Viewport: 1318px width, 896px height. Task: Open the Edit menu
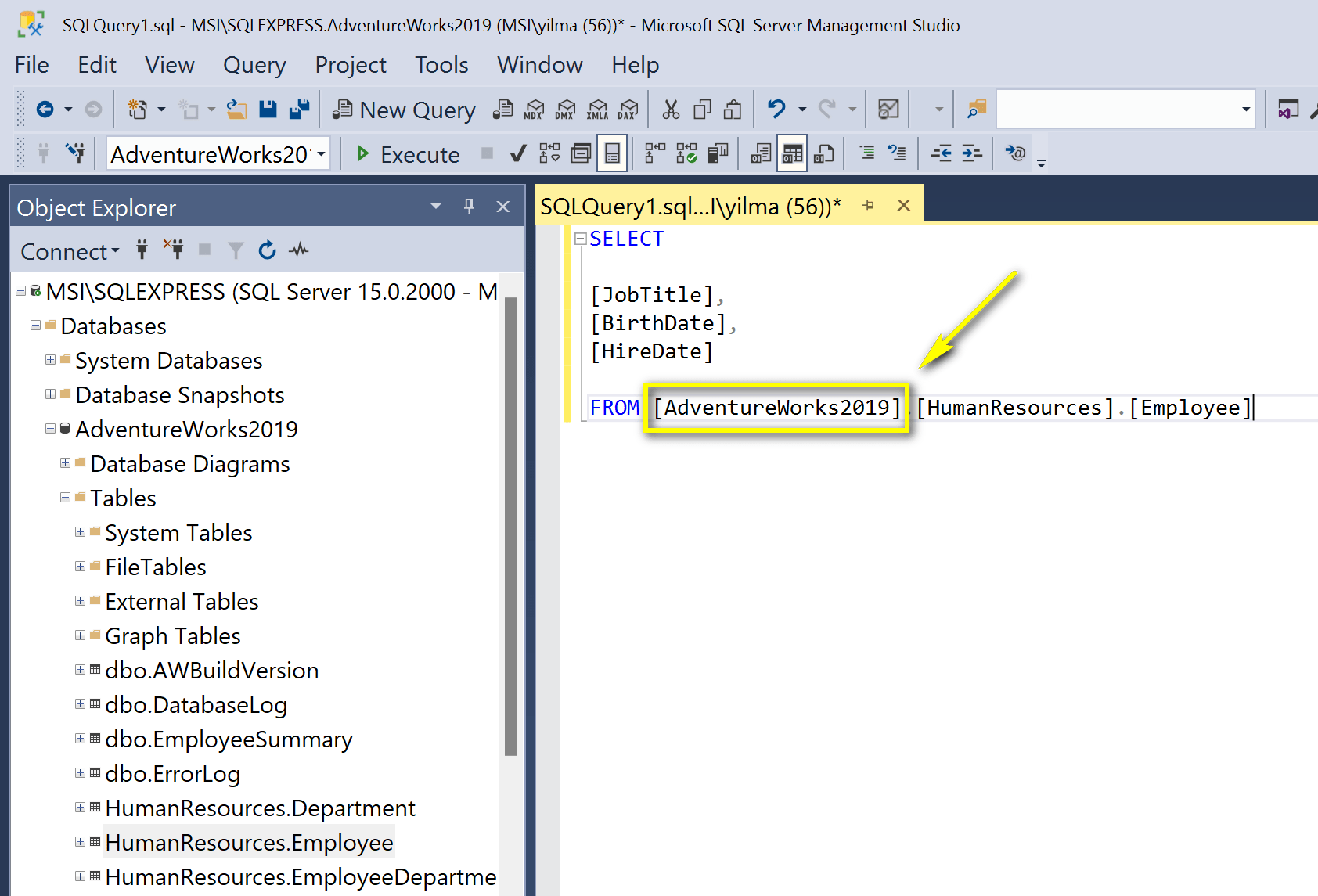tap(97, 65)
